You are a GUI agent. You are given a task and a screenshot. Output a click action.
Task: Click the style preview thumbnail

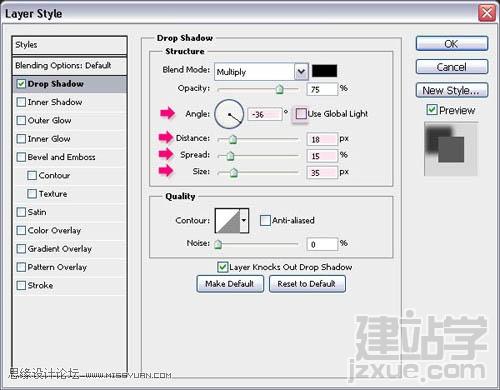coord(451,149)
